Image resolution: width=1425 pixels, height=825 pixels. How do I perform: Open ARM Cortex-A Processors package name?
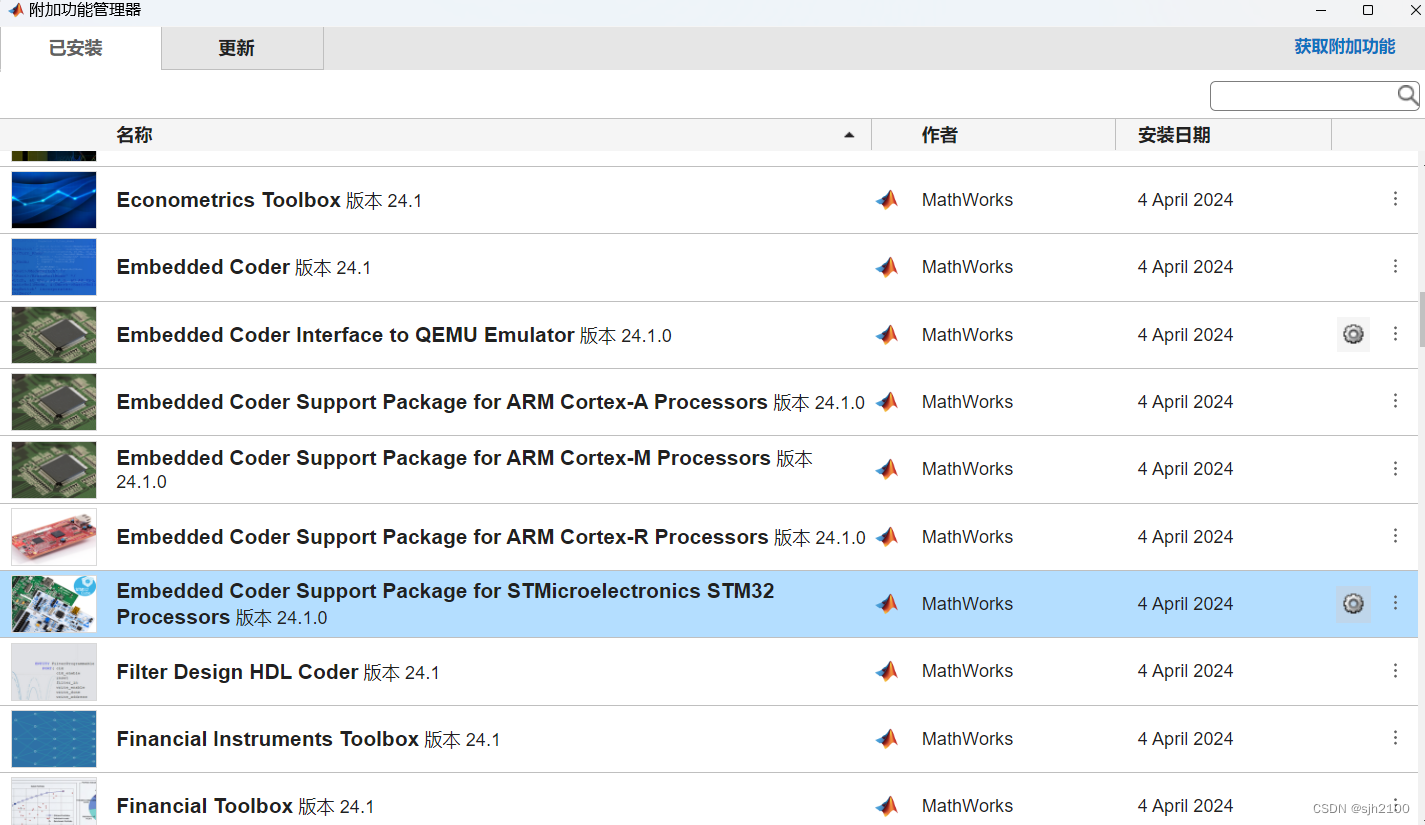[x=442, y=402]
